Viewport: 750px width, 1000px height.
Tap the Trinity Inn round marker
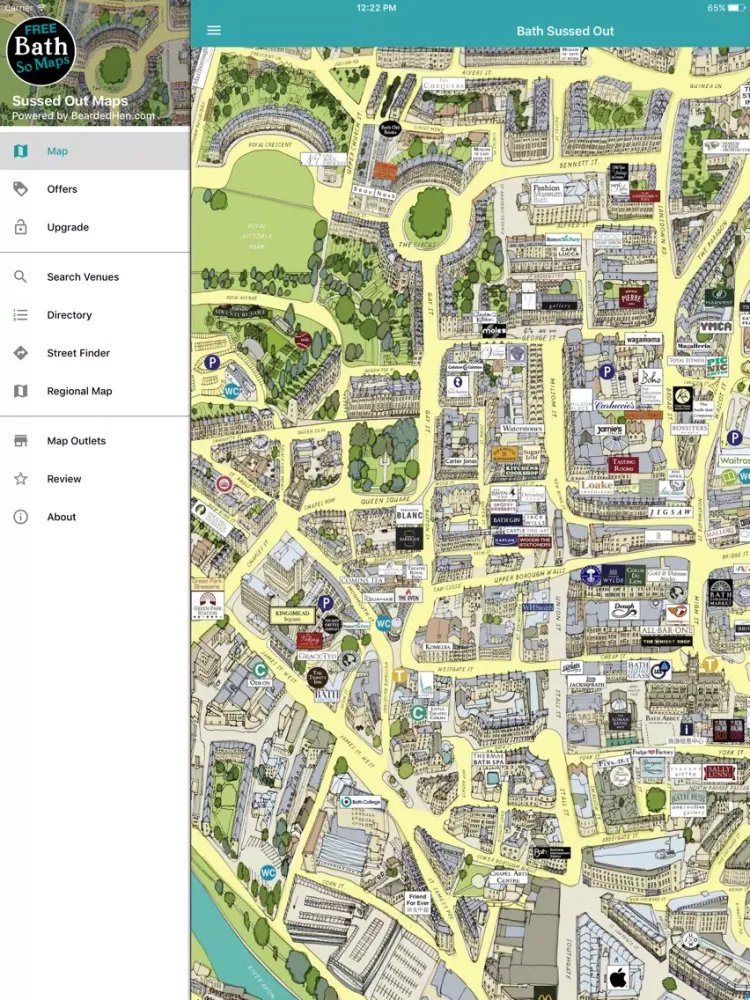[x=317, y=677]
